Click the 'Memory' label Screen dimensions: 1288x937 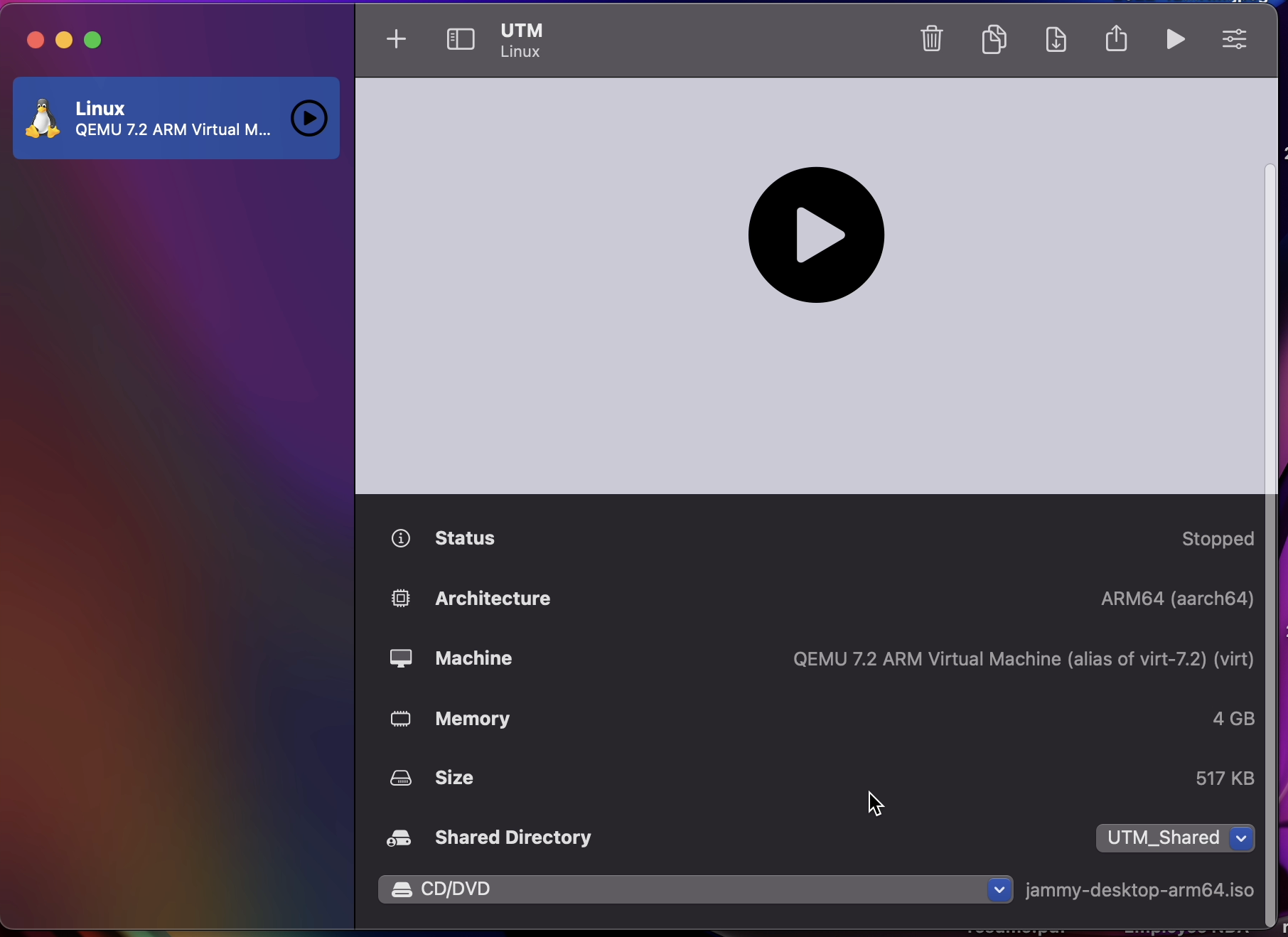point(473,719)
